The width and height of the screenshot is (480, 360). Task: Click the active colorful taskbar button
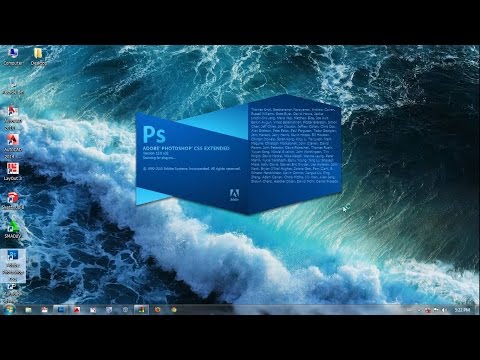(x=141, y=310)
